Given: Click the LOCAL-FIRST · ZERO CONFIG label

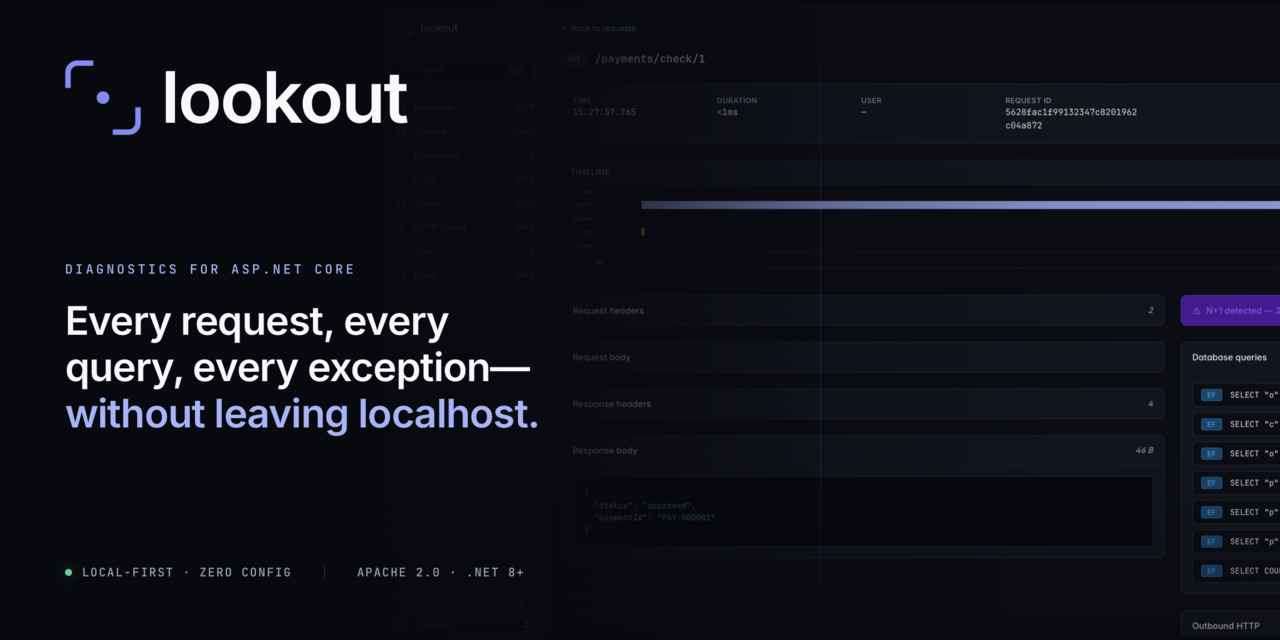Looking at the screenshot, I should [x=186, y=573].
